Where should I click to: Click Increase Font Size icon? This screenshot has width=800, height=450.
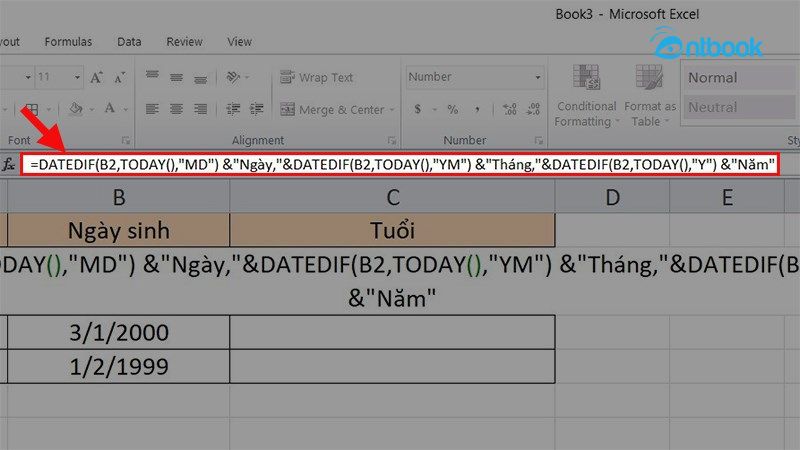tap(96, 78)
